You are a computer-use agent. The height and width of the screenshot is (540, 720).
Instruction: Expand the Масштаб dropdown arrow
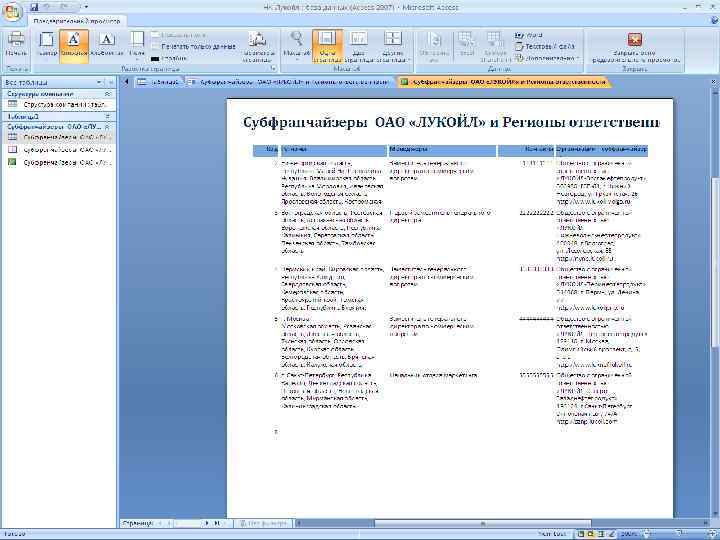(297, 59)
